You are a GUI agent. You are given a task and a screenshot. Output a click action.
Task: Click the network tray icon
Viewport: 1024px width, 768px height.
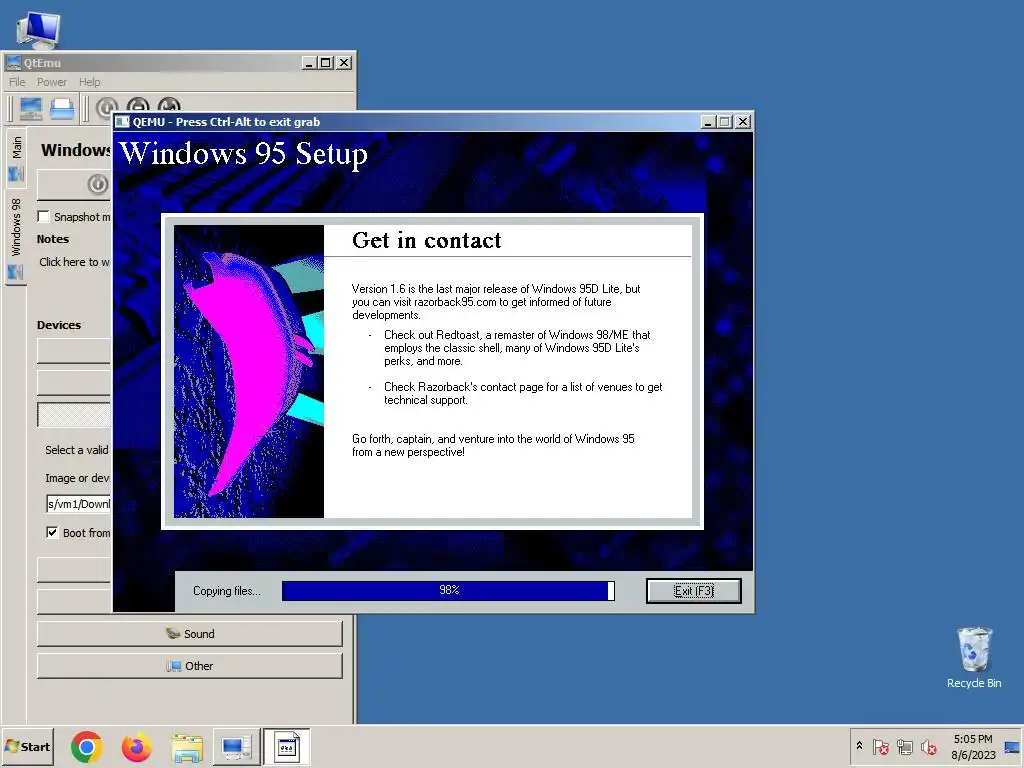click(x=904, y=746)
